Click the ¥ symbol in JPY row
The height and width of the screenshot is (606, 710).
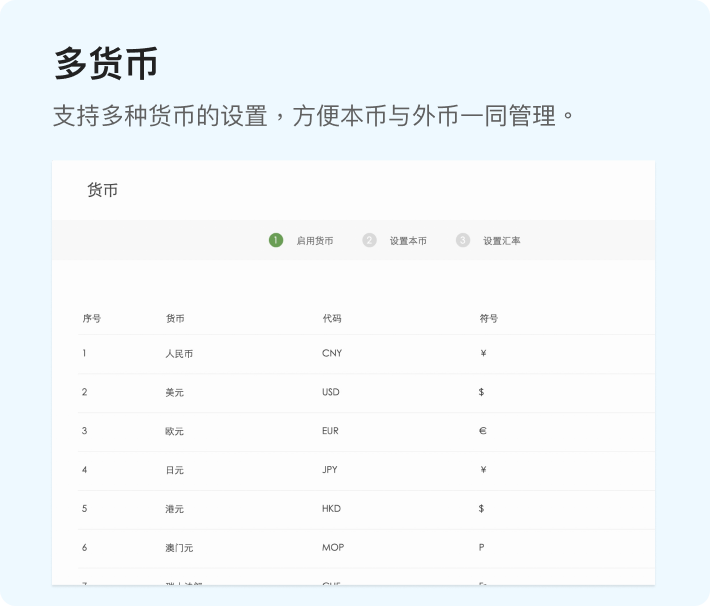[x=483, y=470]
